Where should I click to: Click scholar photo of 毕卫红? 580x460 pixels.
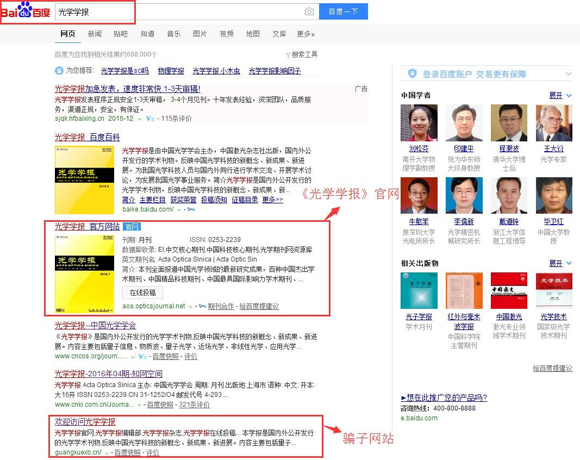pos(554,195)
